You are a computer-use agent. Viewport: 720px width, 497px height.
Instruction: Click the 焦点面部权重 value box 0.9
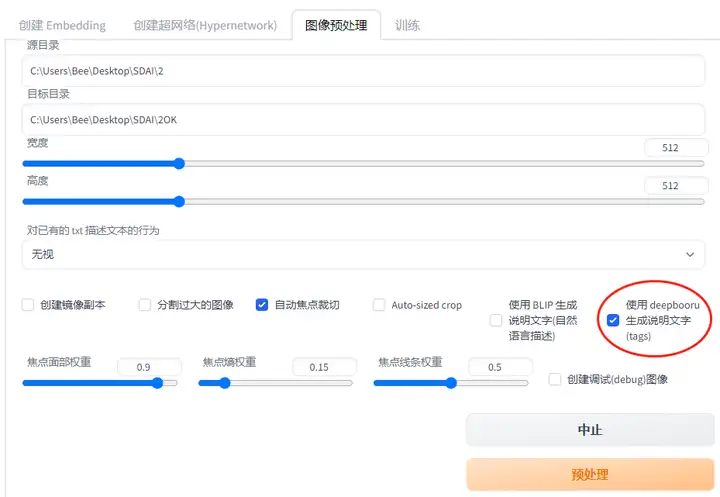pos(149,367)
